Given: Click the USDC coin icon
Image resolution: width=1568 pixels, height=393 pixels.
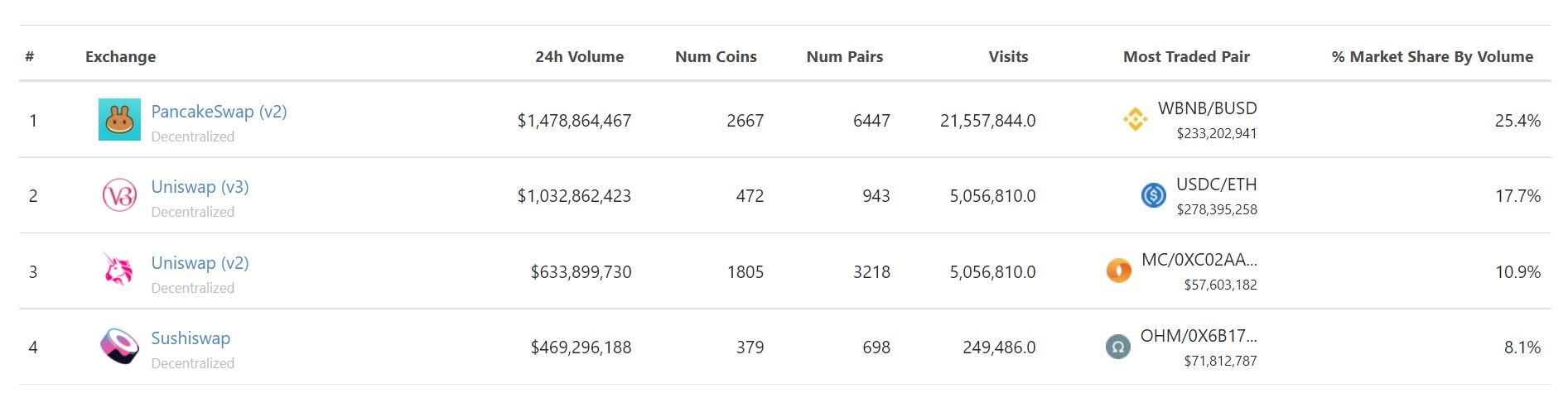Looking at the screenshot, I should [1154, 195].
